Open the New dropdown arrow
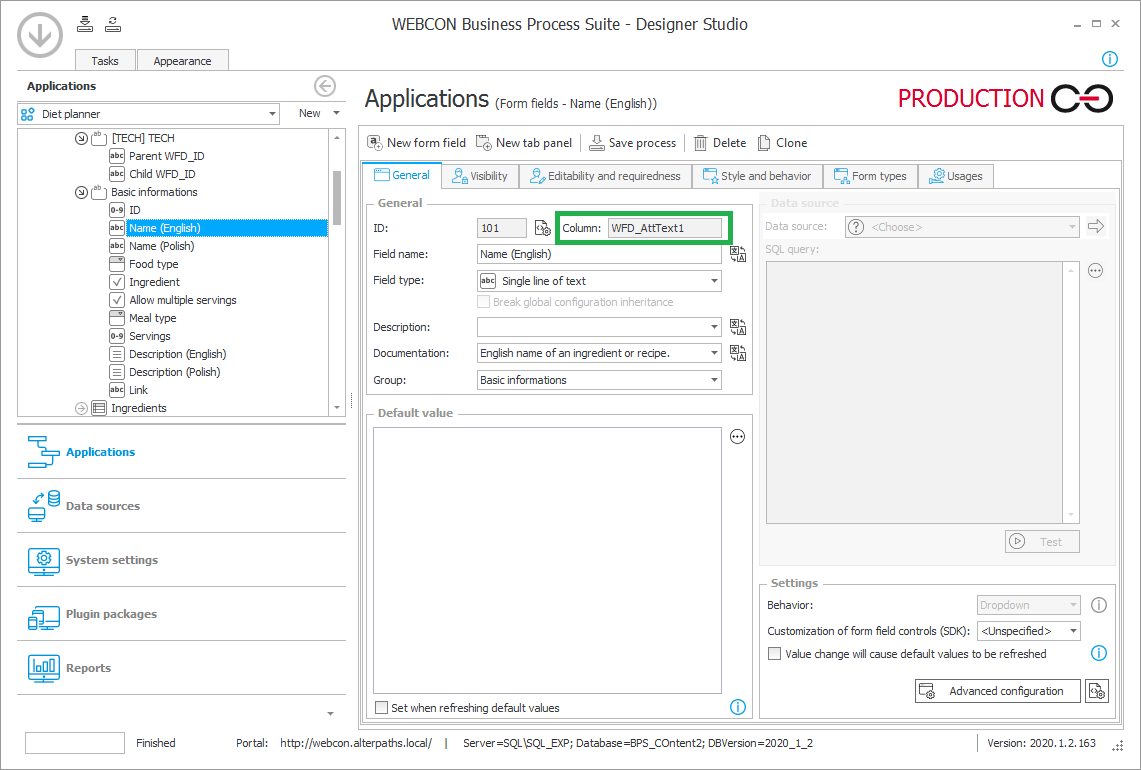The width and height of the screenshot is (1141, 770). pos(336,113)
